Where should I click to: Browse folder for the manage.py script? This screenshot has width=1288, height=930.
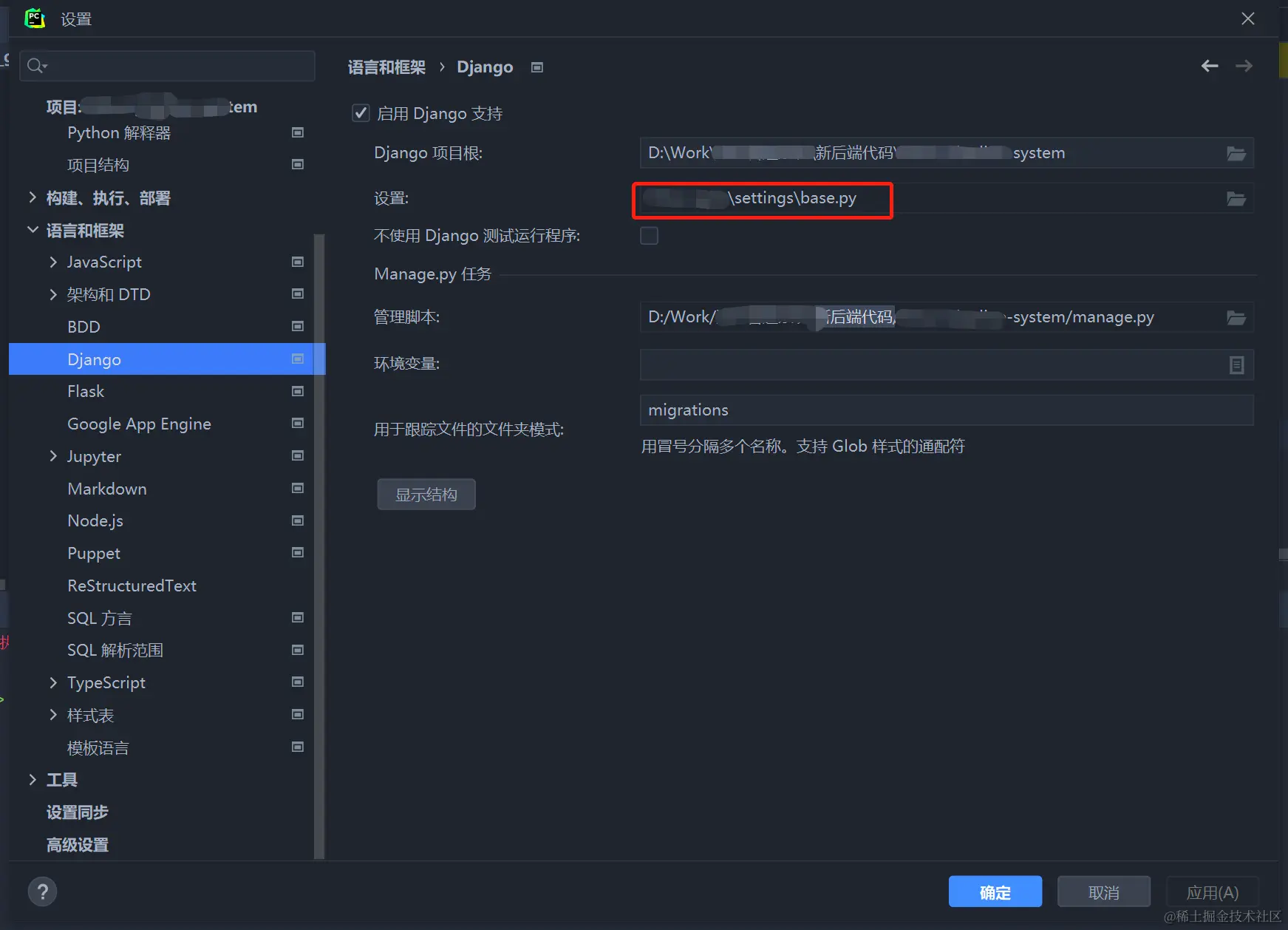pyautogui.click(x=1236, y=317)
